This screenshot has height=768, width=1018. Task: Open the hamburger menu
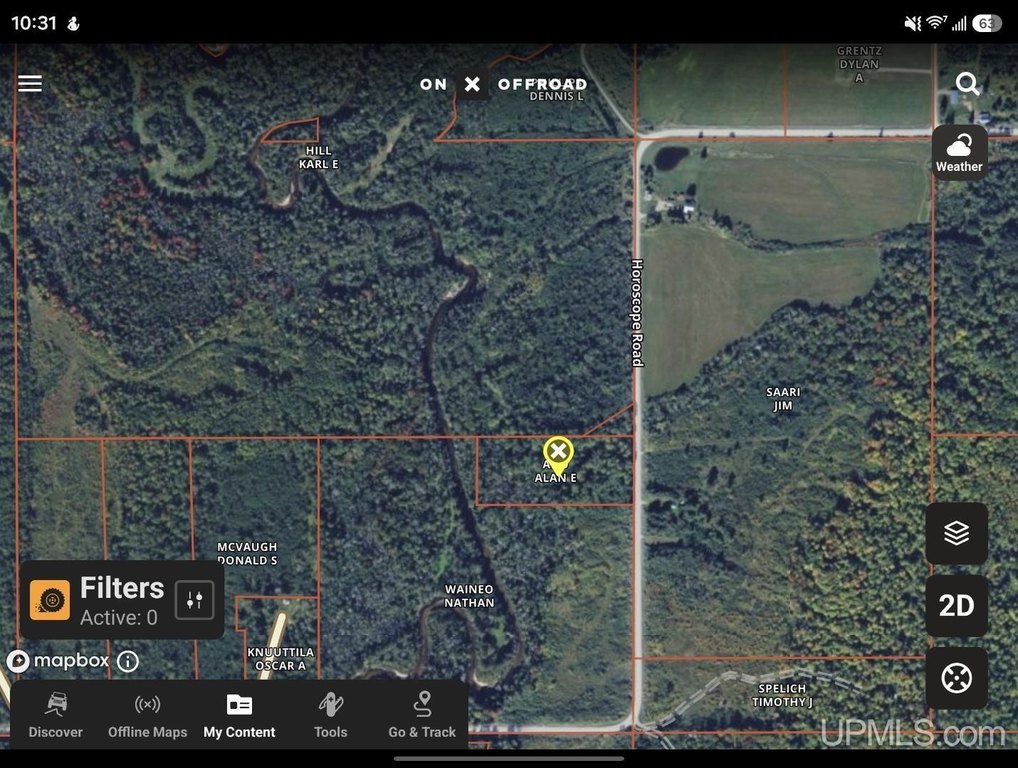[30, 83]
